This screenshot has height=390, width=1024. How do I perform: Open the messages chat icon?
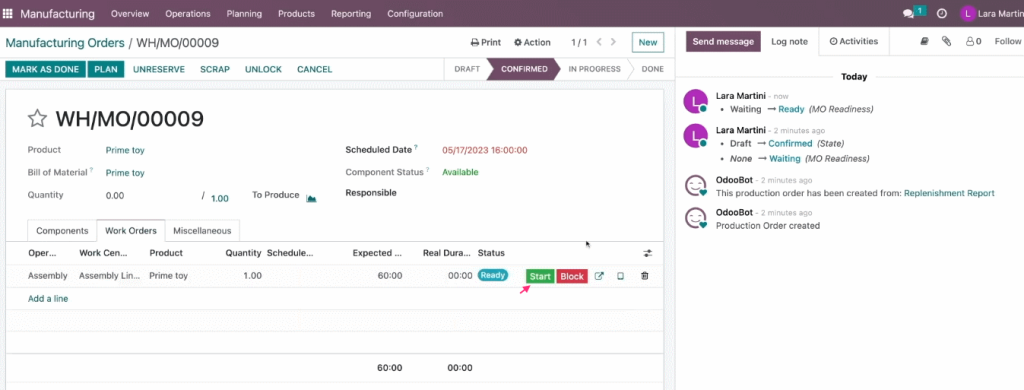click(908, 13)
